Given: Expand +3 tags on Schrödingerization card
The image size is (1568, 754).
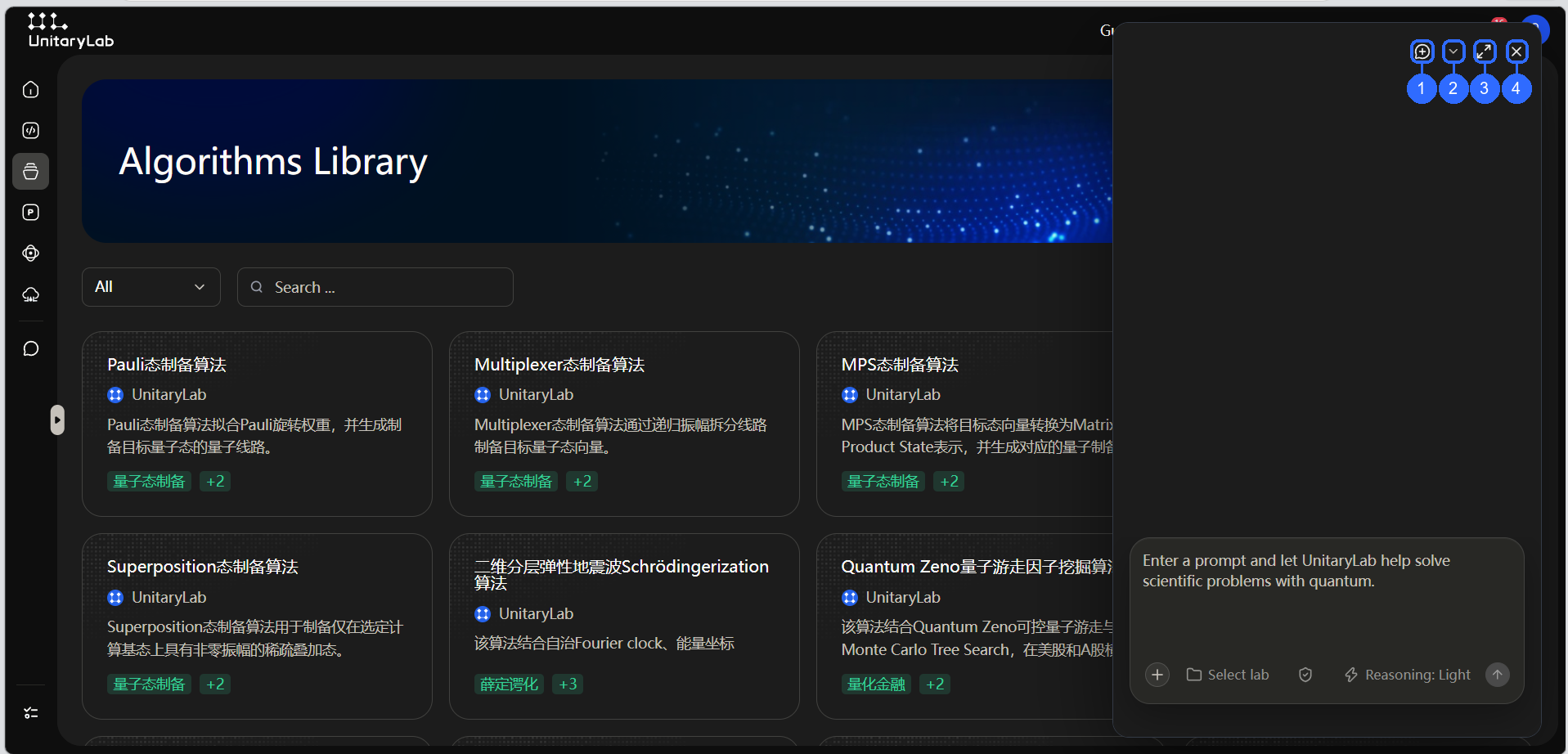Looking at the screenshot, I should pyautogui.click(x=568, y=684).
